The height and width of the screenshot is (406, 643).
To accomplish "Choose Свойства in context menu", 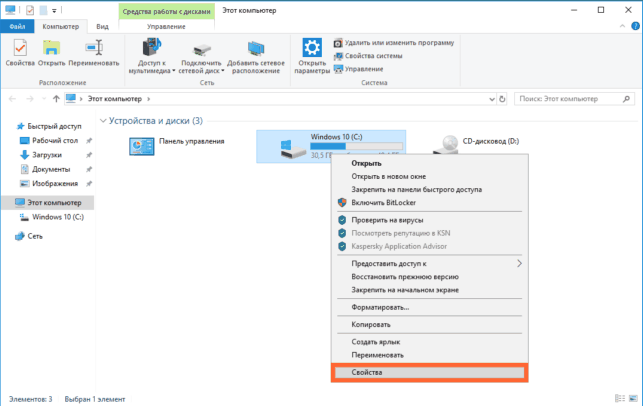I will (x=429, y=372).
